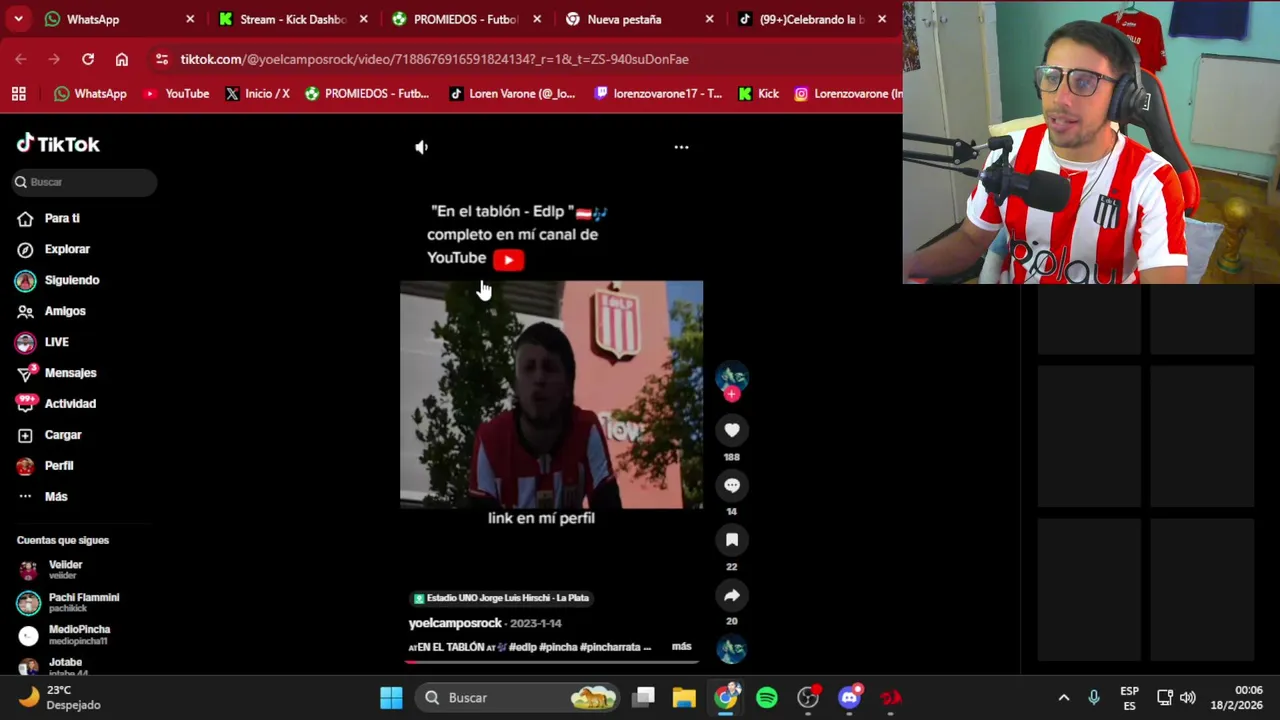
Task: Go back in the browser
Action: pyautogui.click(x=21, y=59)
